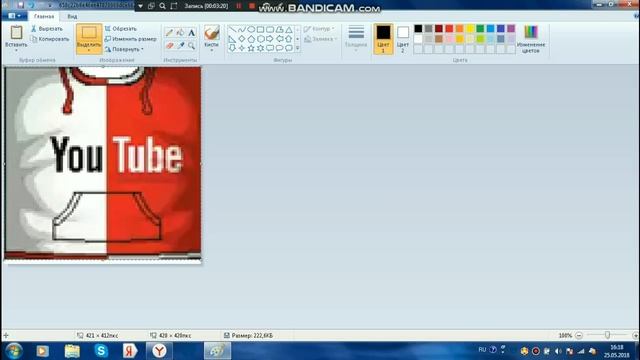Click Вырезать (cut) with scissors icon
The height and width of the screenshot is (360, 640).
click(47, 29)
